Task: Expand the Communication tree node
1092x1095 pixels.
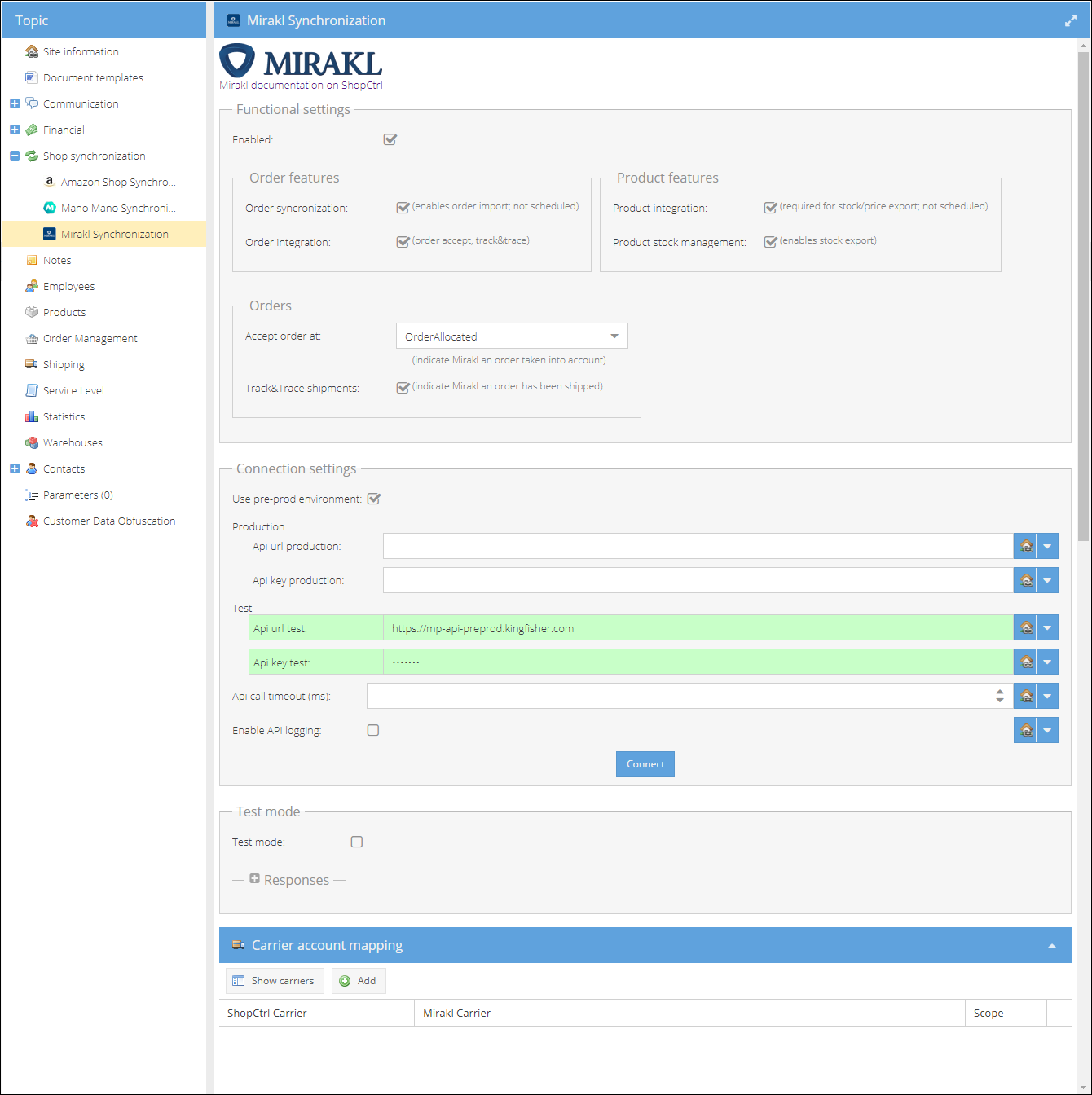Action: coord(15,103)
